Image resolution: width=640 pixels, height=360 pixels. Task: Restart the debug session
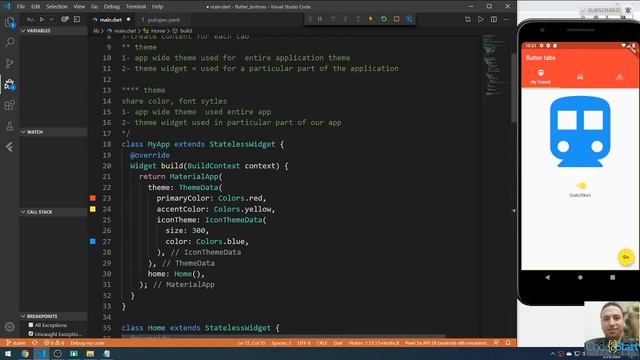point(384,19)
